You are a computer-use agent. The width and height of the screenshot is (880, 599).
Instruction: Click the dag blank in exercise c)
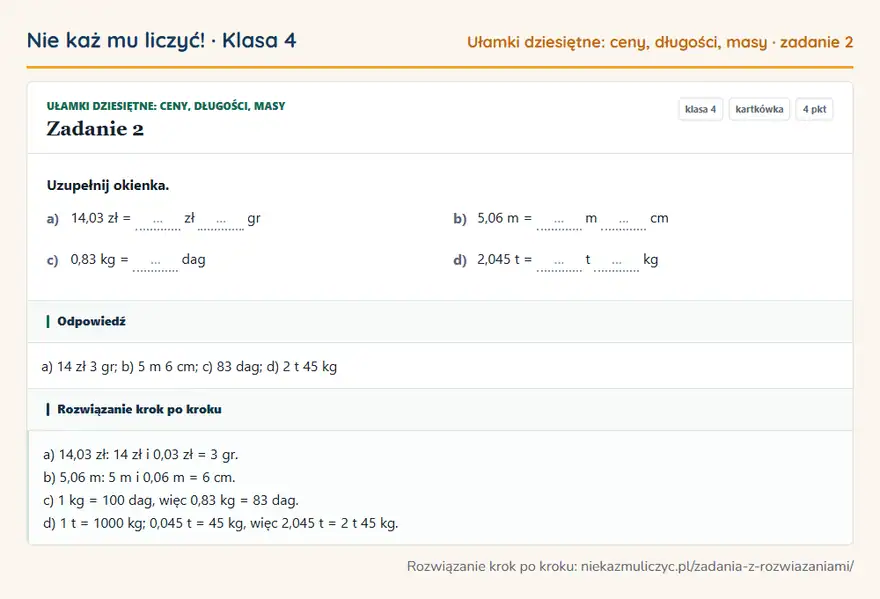[155, 262]
